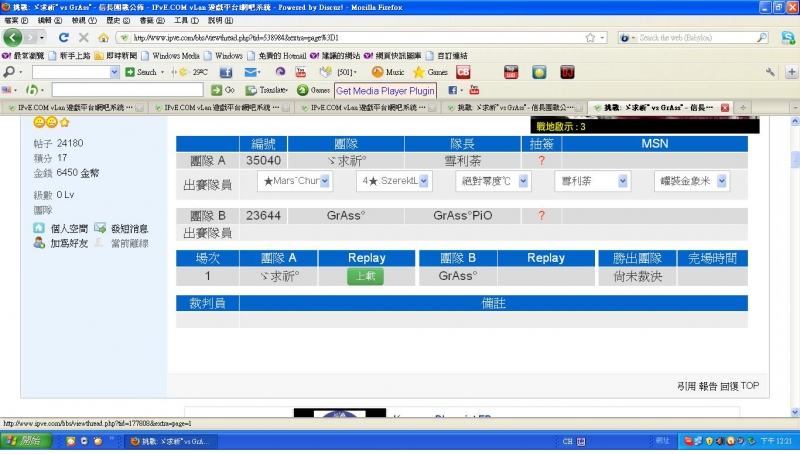
Task: Click the plus icon on the toolbar
Action: (x=792, y=72)
